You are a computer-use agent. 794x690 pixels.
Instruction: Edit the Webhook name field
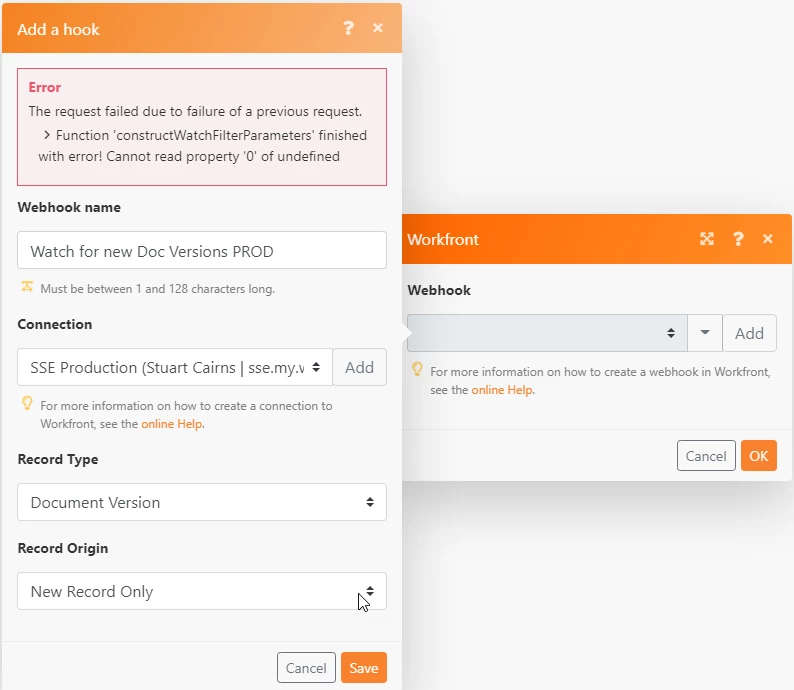tap(202, 251)
